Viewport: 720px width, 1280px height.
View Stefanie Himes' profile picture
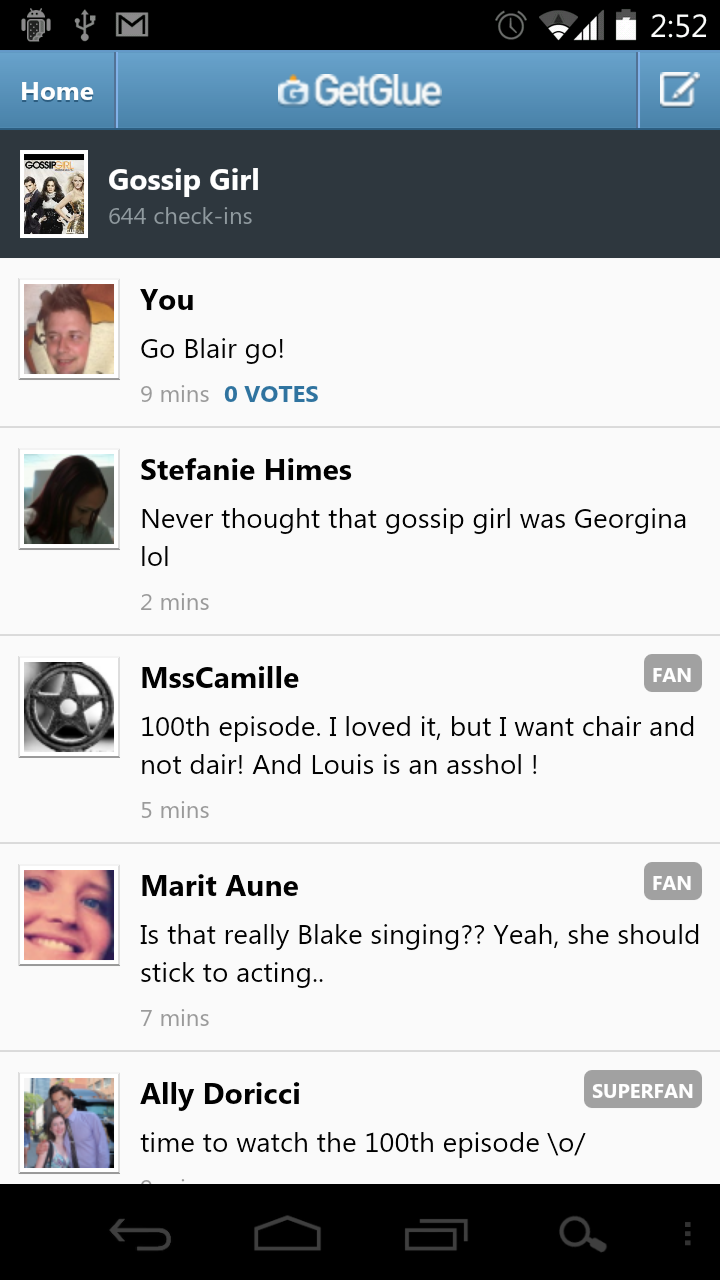coord(69,499)
